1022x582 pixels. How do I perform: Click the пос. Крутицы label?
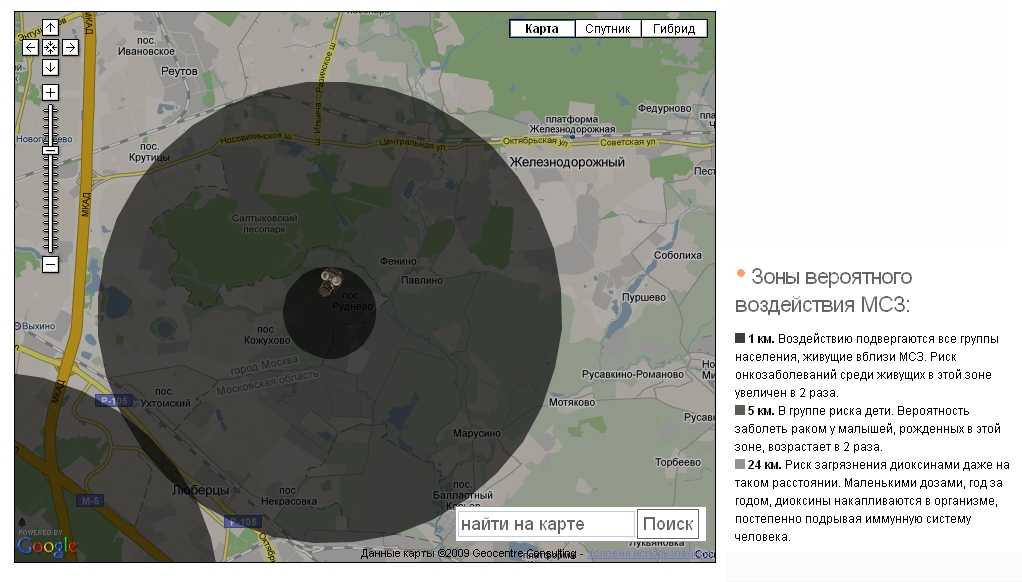149,152
